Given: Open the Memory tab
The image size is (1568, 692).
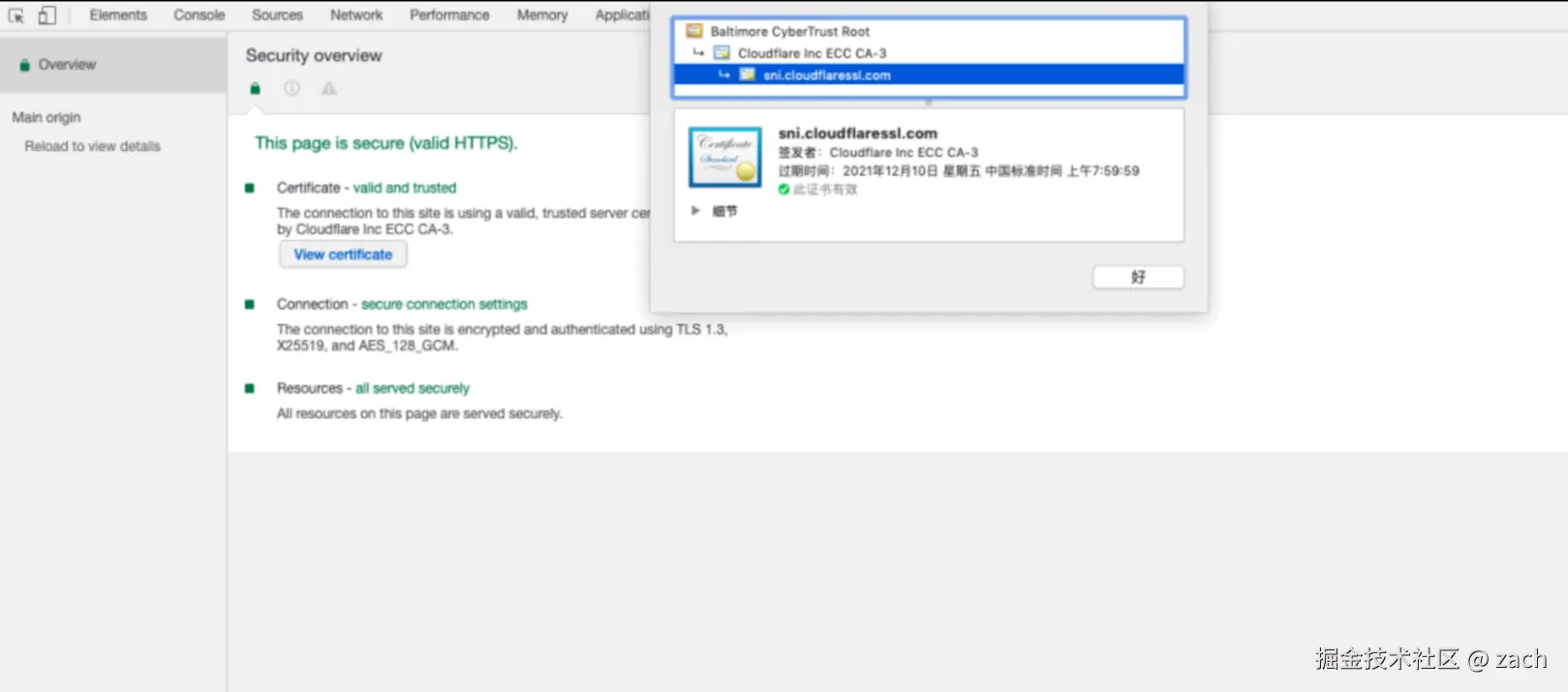Looking at the screenshot, I should pyautogui.click(x=542, y=15).
